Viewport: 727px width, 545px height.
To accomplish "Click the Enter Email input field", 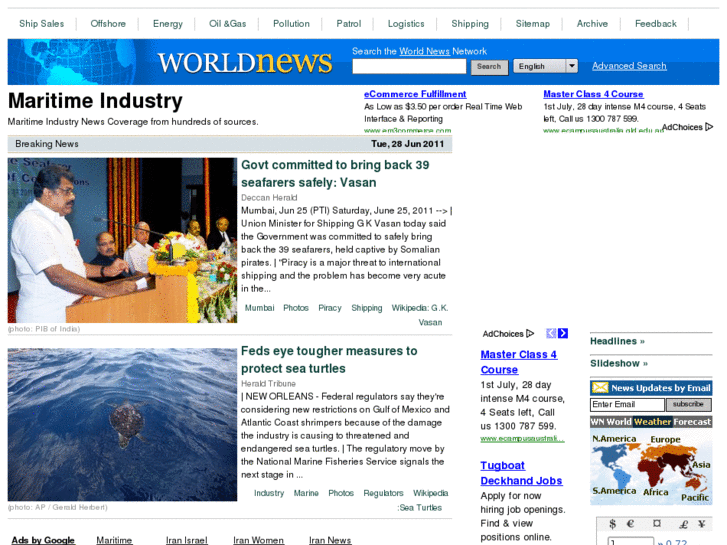I will 626,405.
